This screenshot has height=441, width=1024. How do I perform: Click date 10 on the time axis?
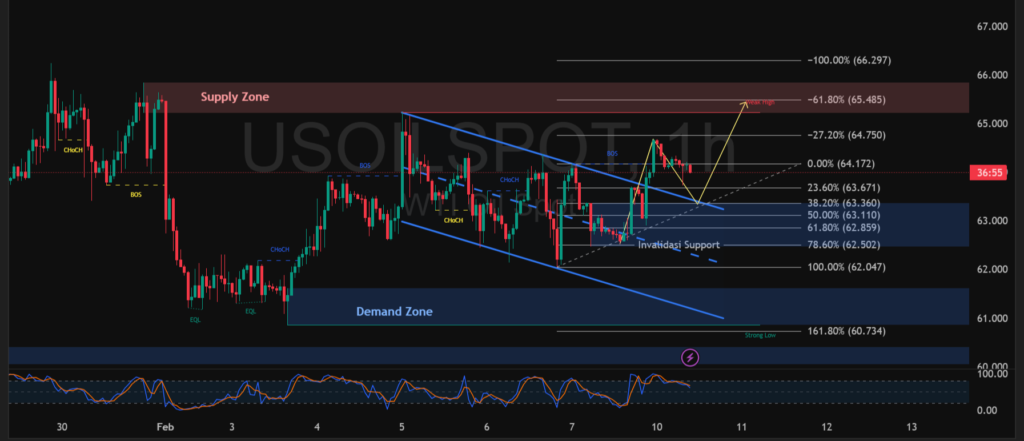click(x=656, y=426)
